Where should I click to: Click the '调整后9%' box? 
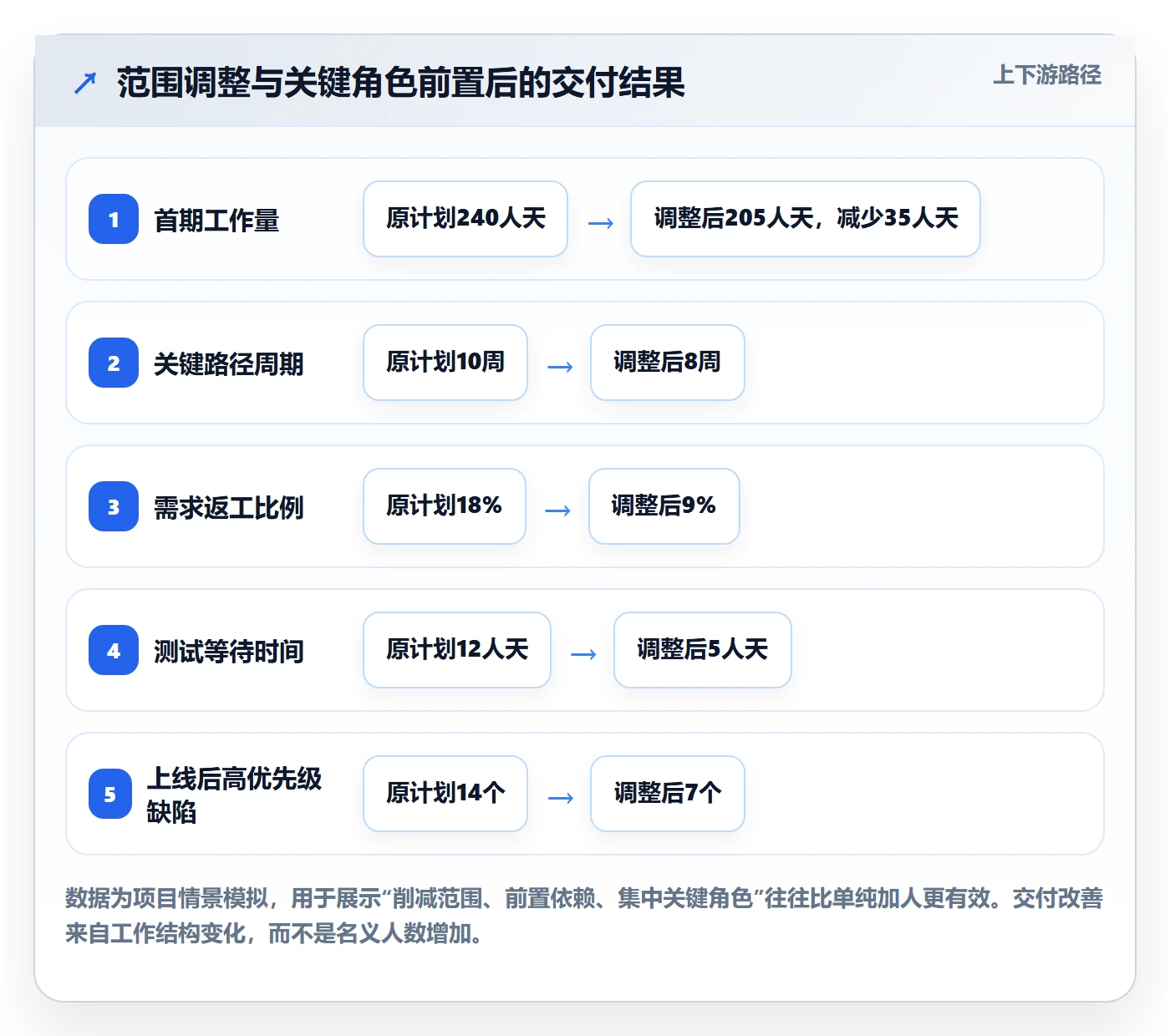[x=664, y=506]
